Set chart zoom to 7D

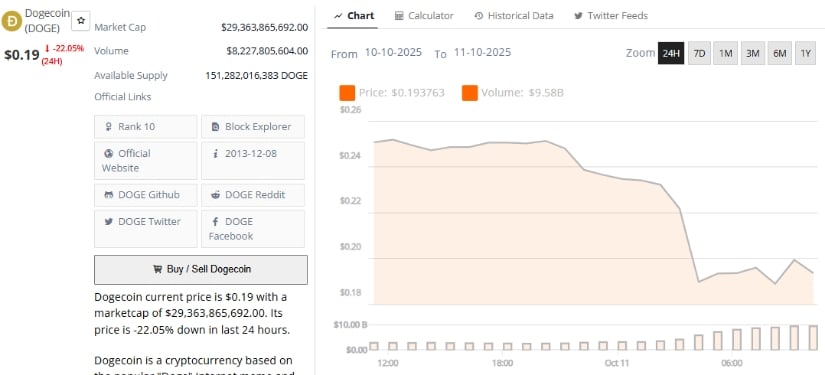coord(699,53)
